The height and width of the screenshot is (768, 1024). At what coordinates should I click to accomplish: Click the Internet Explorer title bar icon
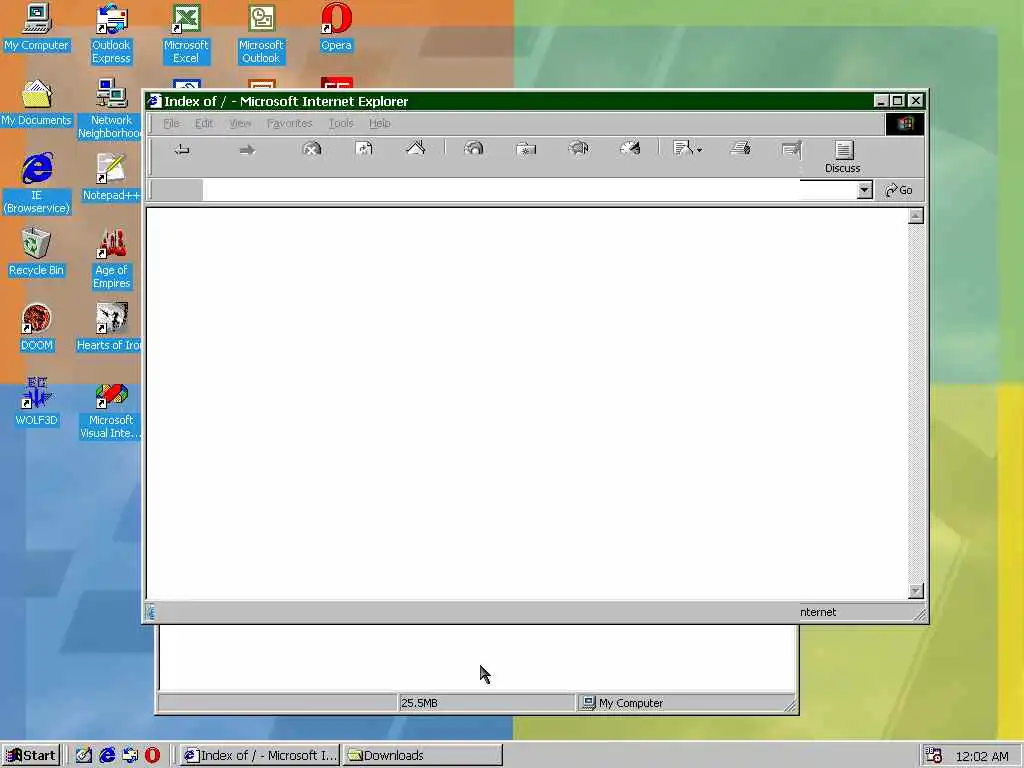tap(154, 101)
